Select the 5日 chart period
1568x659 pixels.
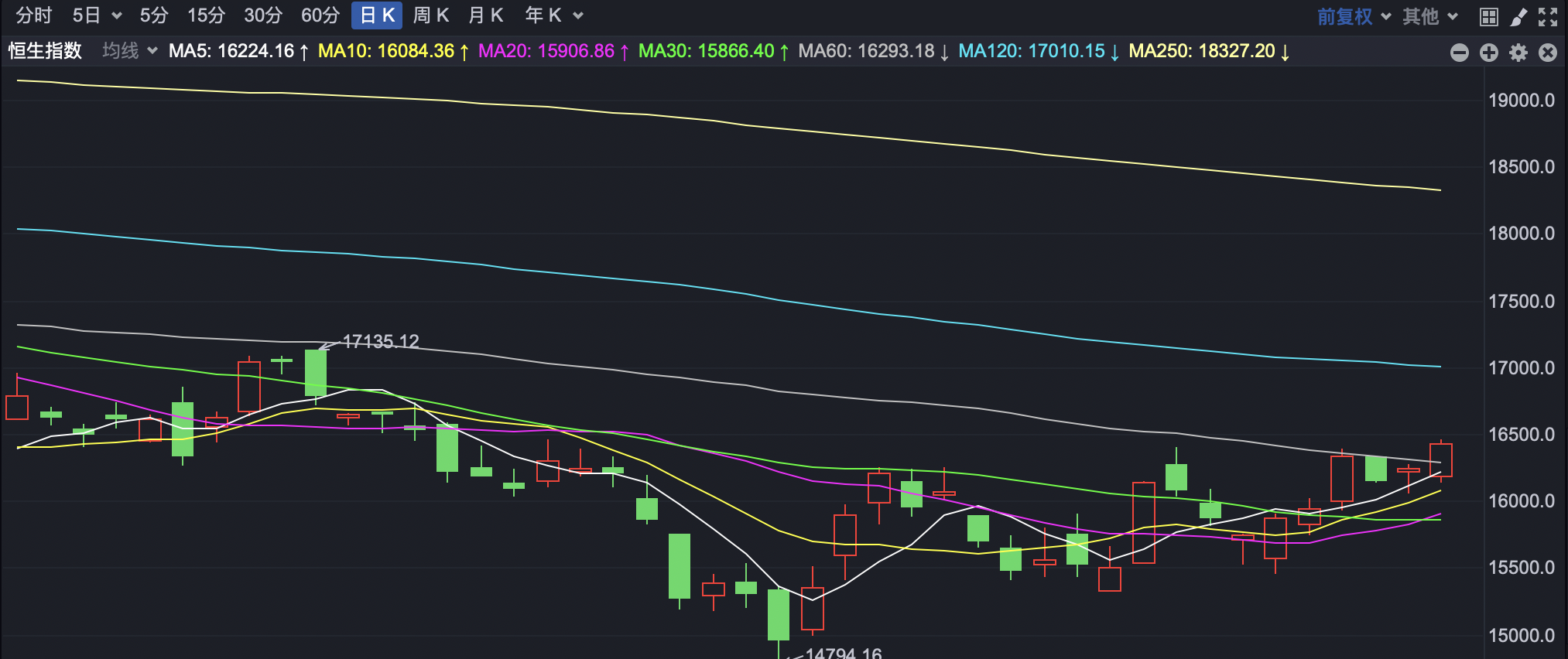[87, 15]
